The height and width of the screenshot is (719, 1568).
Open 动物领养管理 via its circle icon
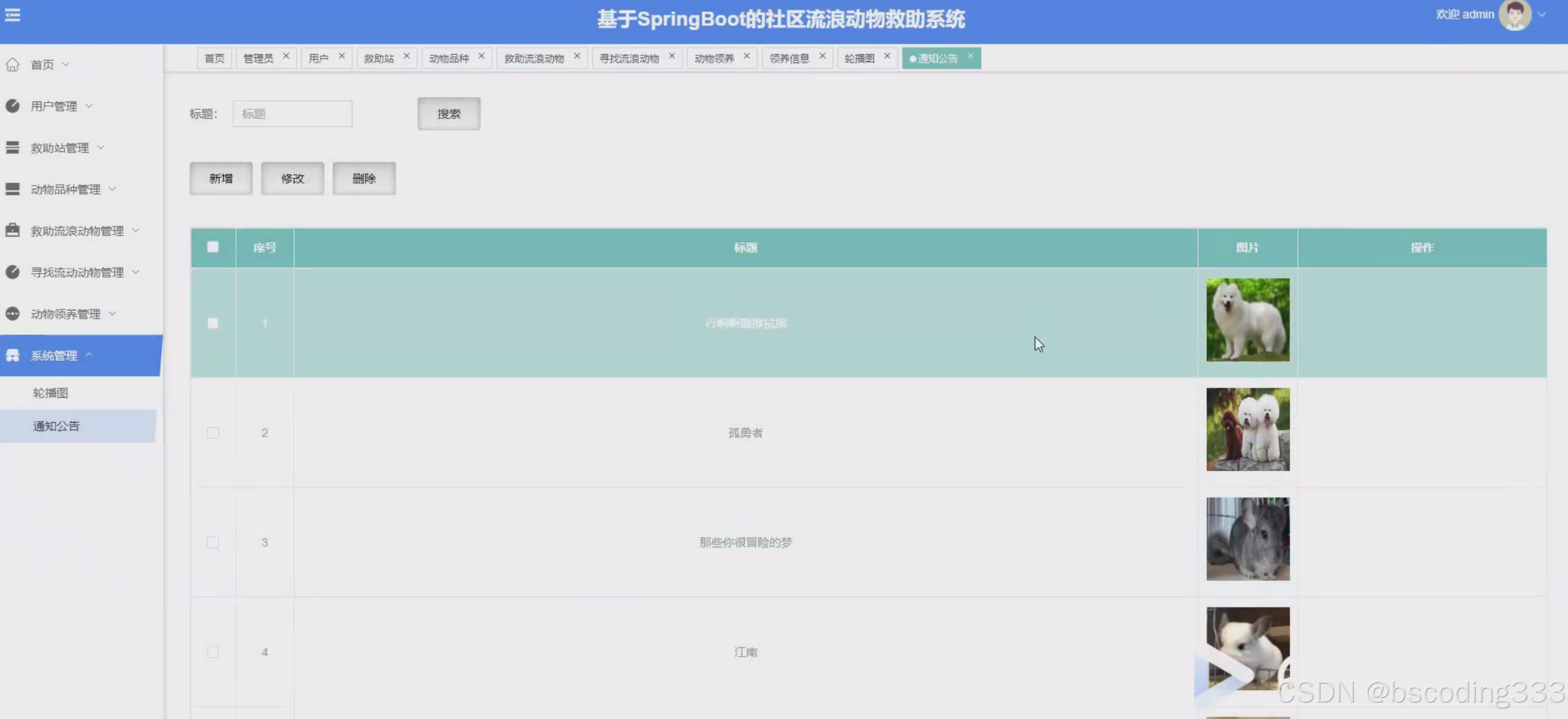coord(13,313)
